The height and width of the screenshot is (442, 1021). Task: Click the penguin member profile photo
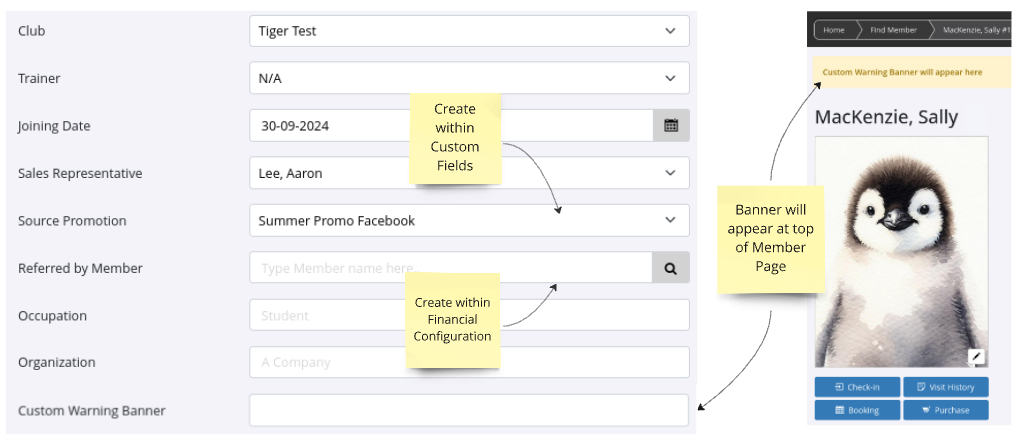[x=901, y=250]
